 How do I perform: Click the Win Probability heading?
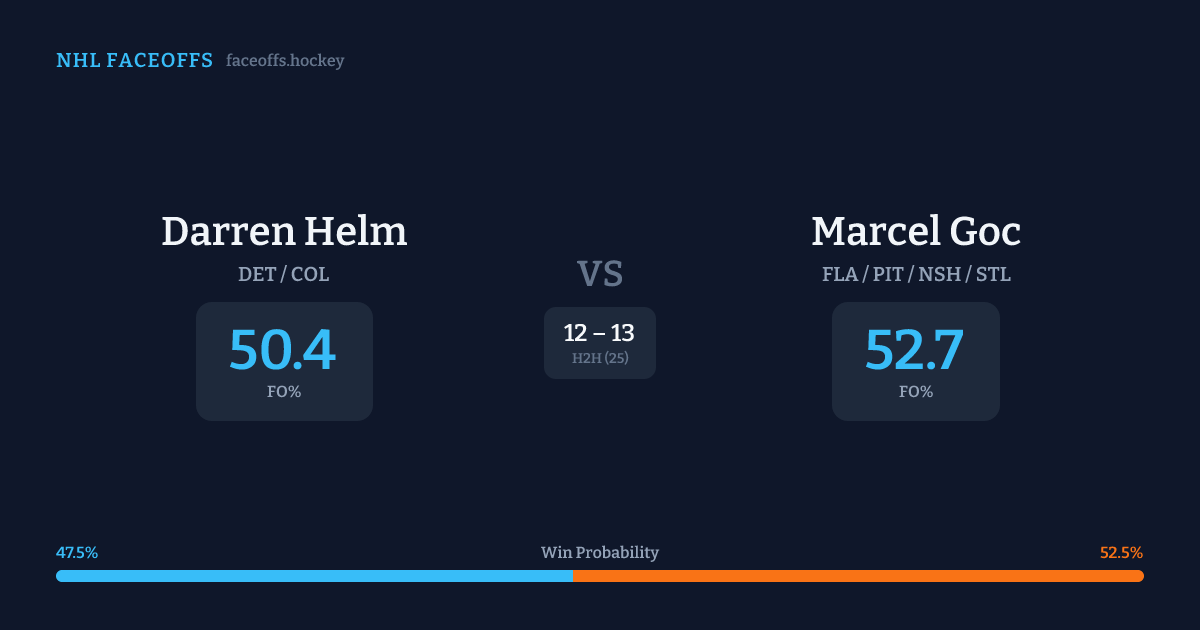click(x=600, y=553)
